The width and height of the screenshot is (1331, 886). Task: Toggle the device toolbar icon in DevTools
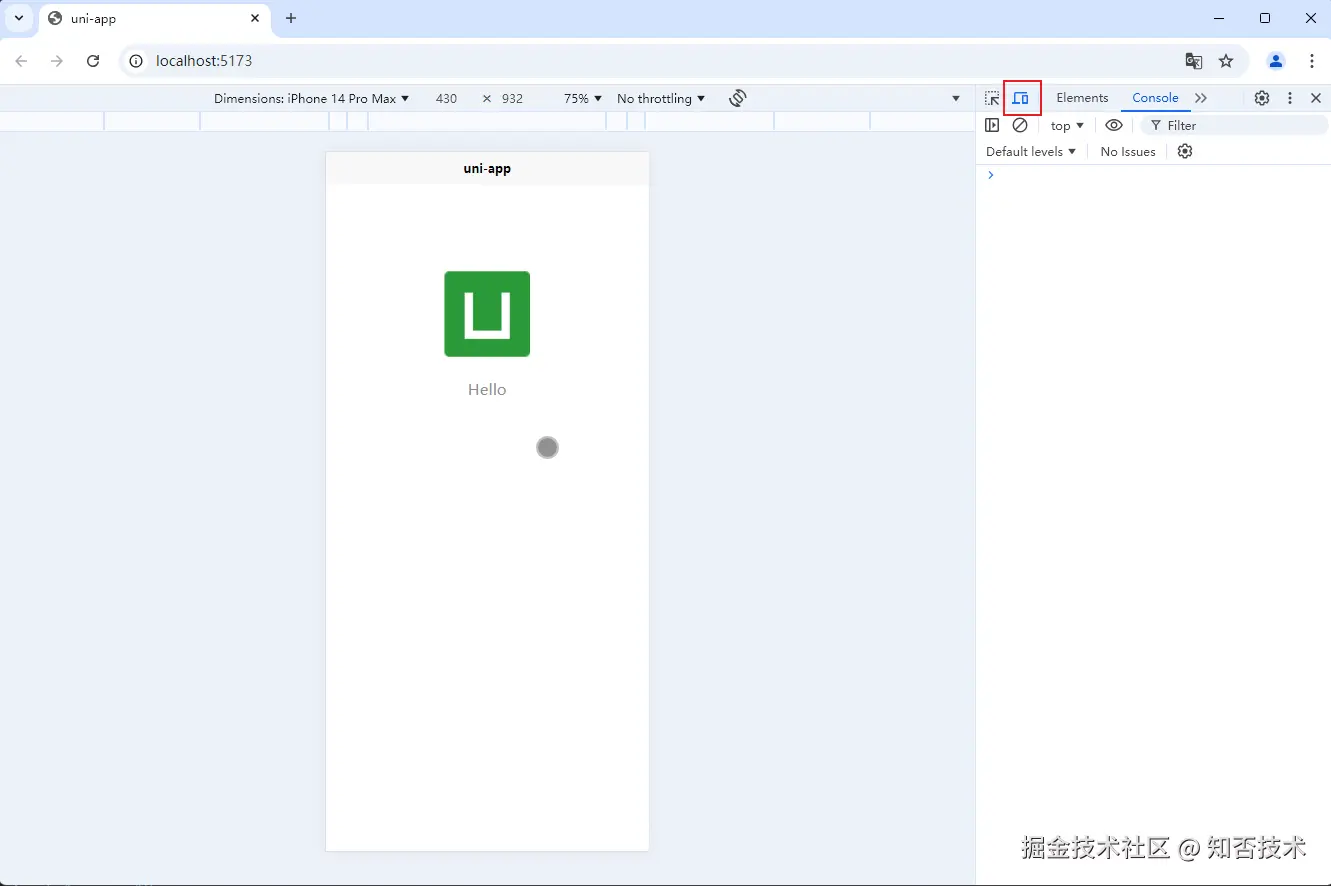1020,98
